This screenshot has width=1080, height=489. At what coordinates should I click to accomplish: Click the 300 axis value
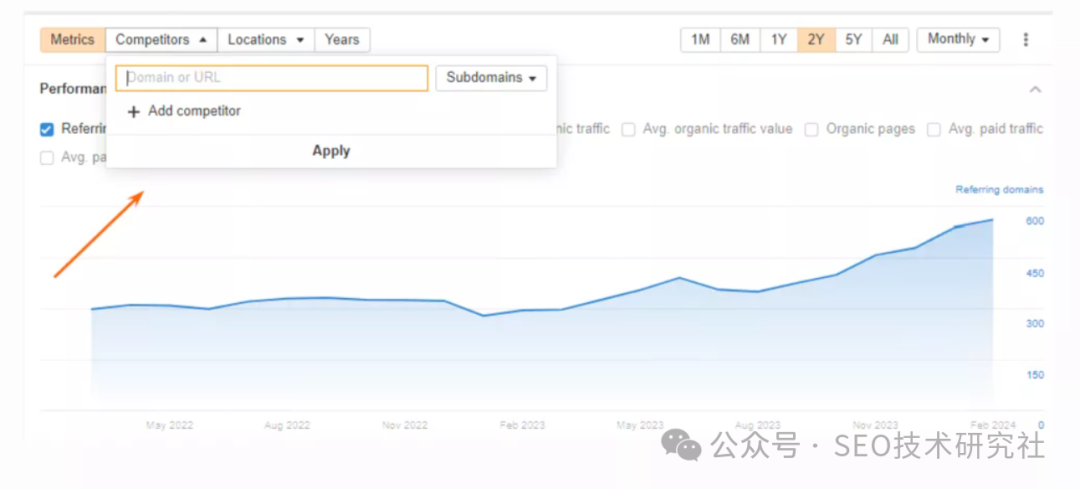[x=1035, y=323]
